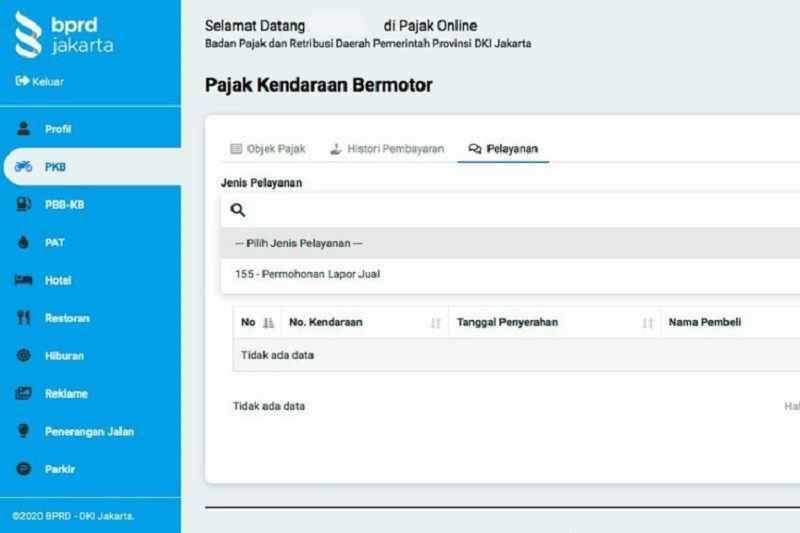Viewport: 800px width, 533px height.
Task: Select PKB menu item
Action: click(x=92, y=167)
